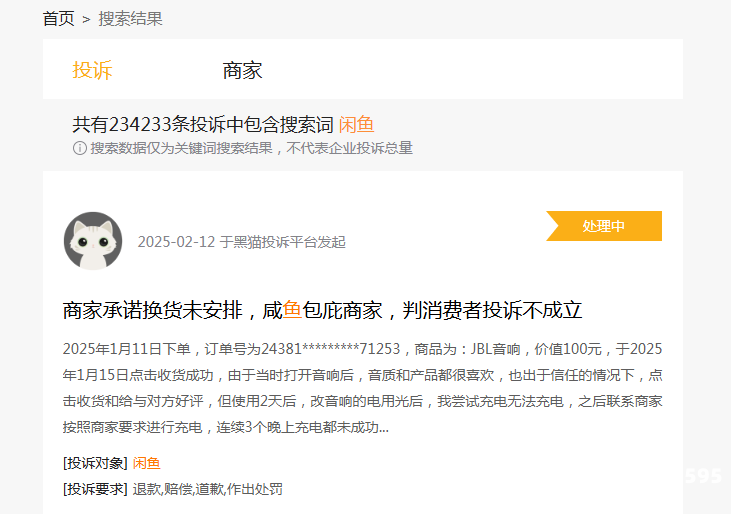Click the info icon beside search data note

(79, 148)
